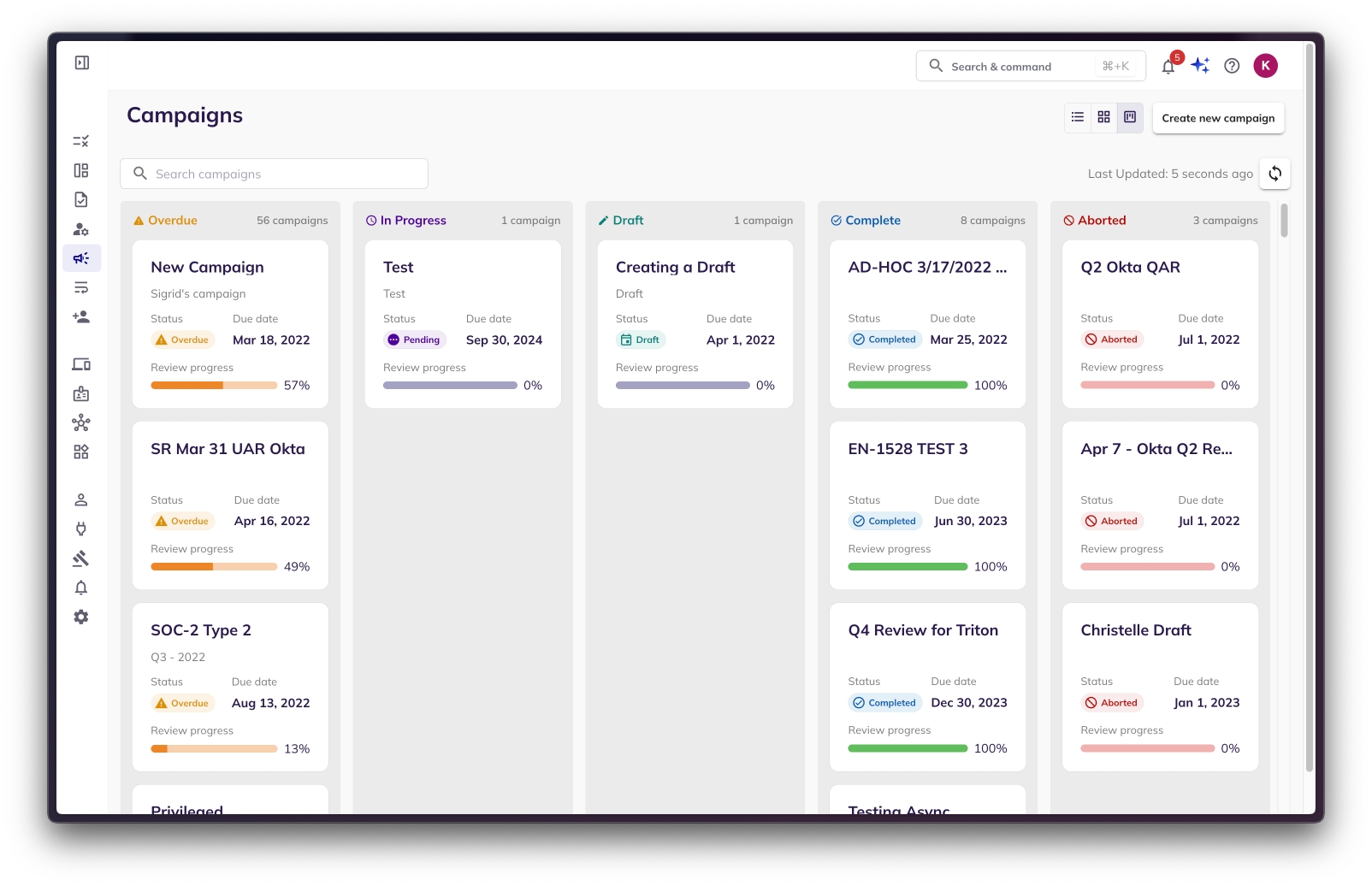
Task: Switch to list view layout
Action: [x=1078, y=117]
